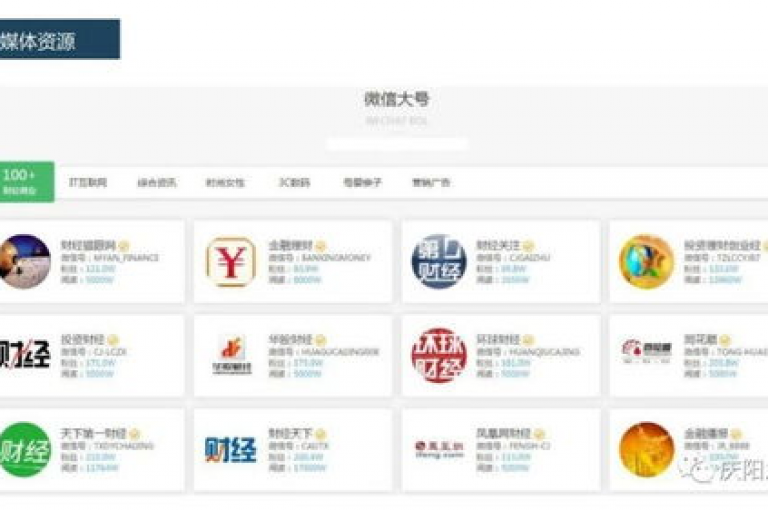Click the verified badge next to 金融理财
Screen dimensions: 768x510
point(320,246)
